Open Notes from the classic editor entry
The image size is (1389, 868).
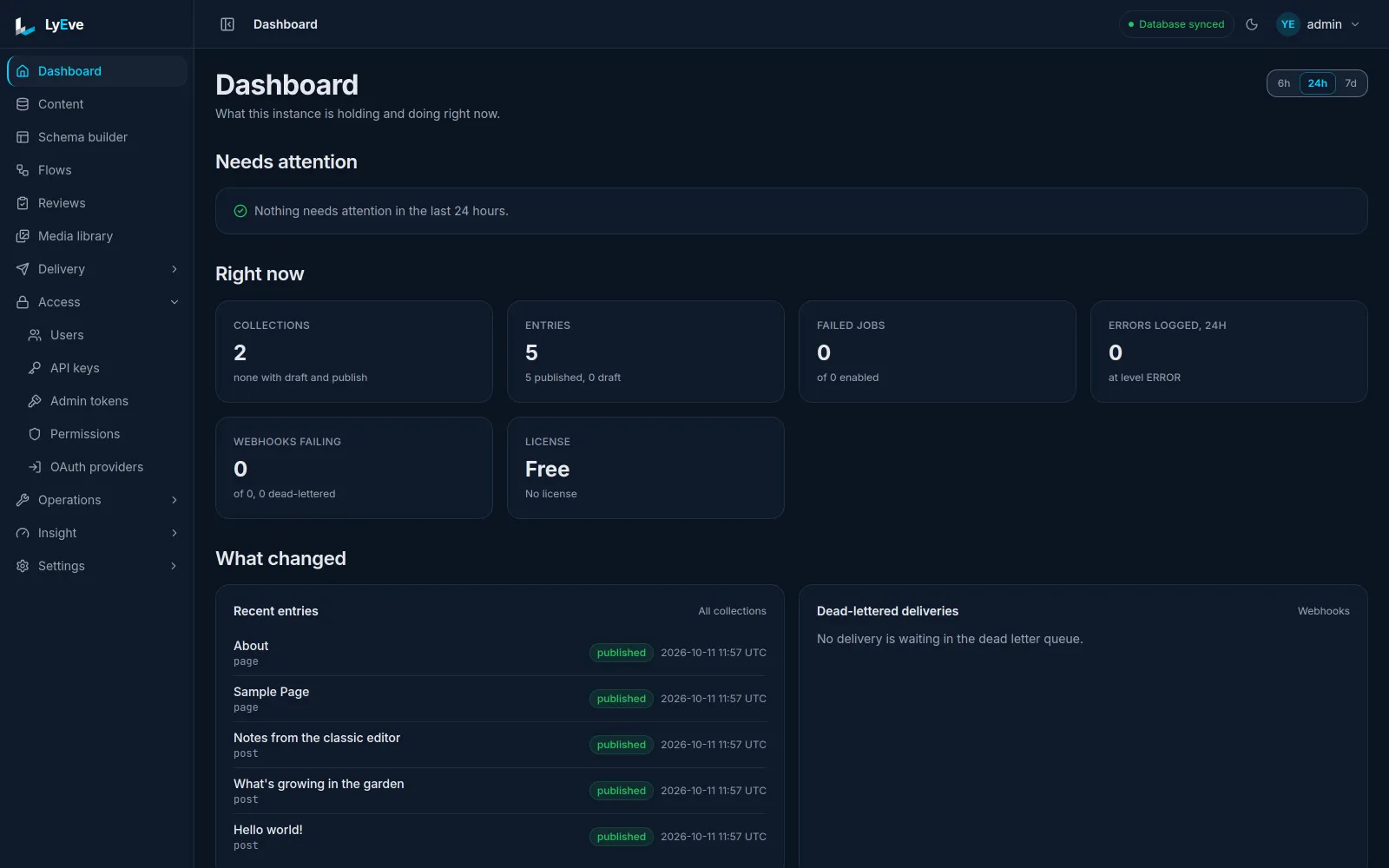(500, 745)
